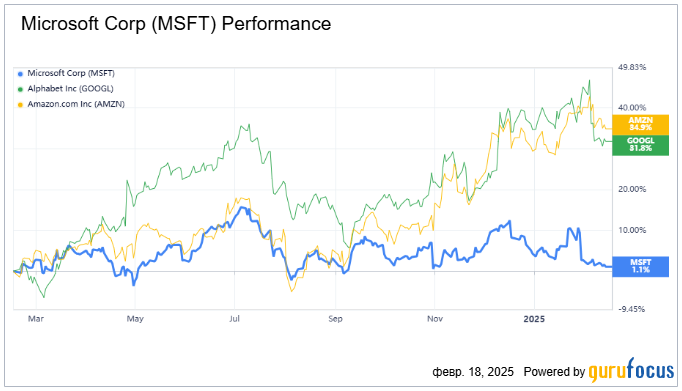682x391 pixels.
Task: Open the gurufocus logo link
Action: tap(631, 370)
